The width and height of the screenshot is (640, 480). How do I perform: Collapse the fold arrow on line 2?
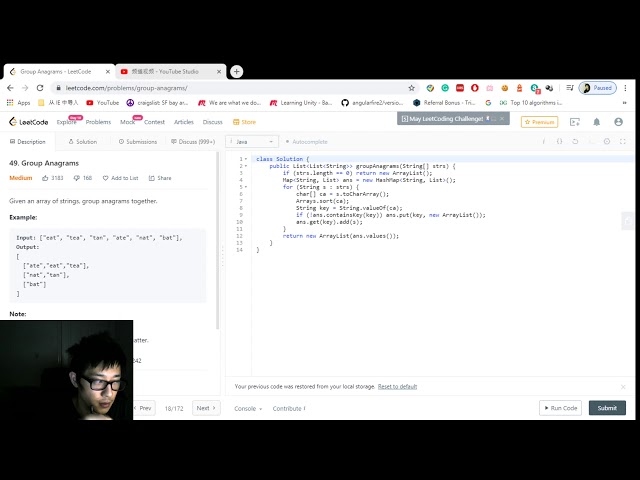click(x=246, y=166)
